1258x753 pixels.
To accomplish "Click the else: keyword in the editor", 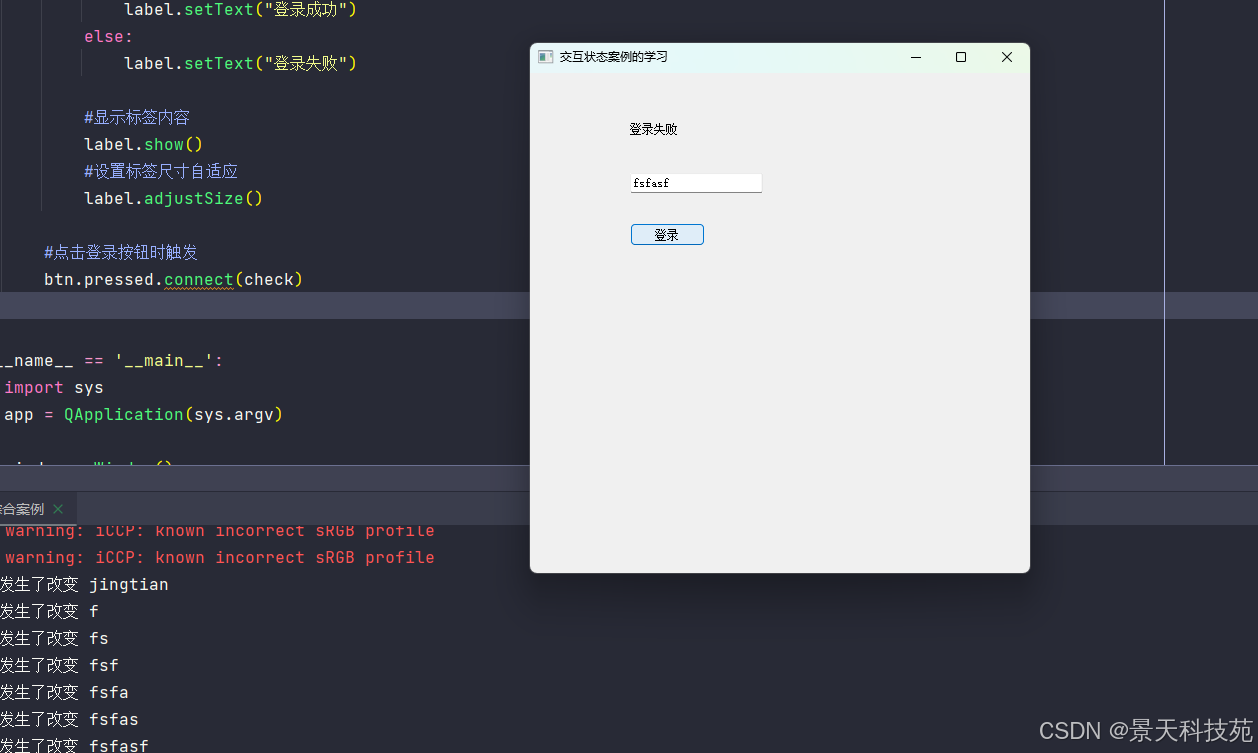I will pos(108,37).
